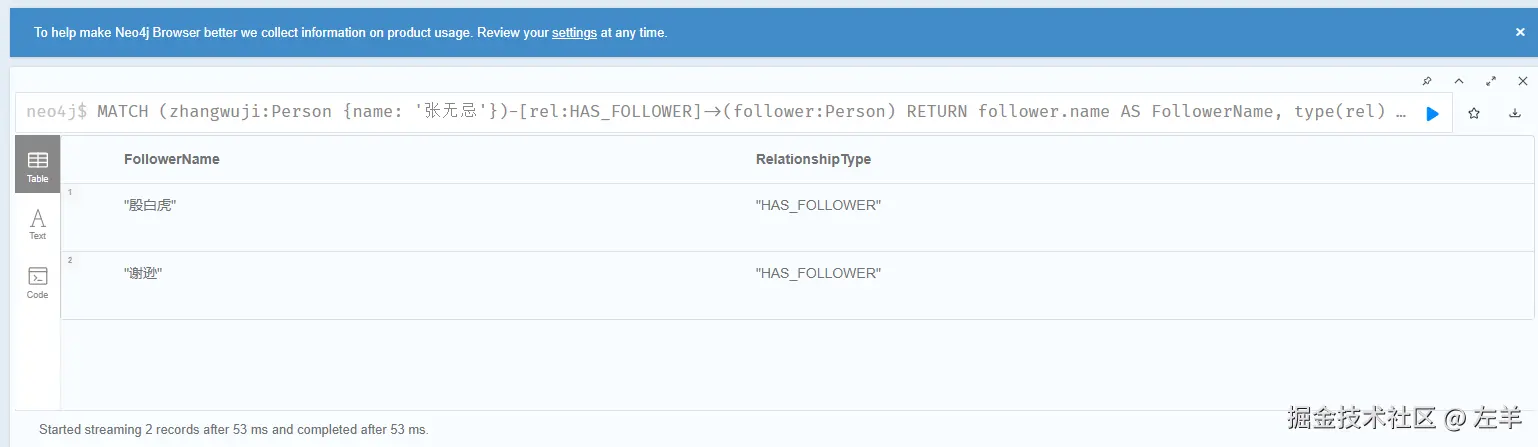
Task: Close the query result frame
Action: [1522, 81]
